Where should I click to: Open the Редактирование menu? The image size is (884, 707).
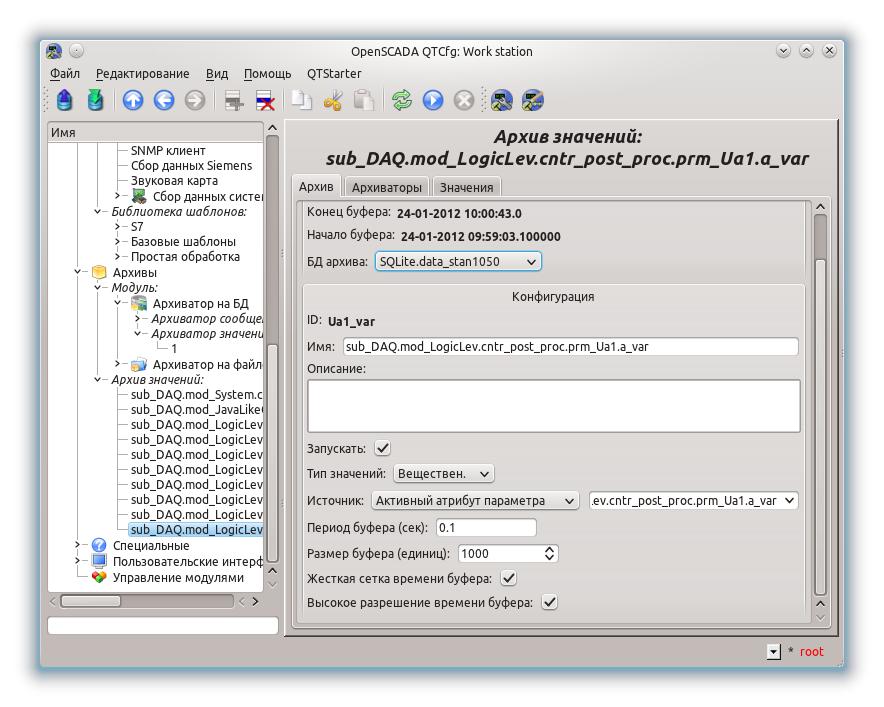point(142,74)
